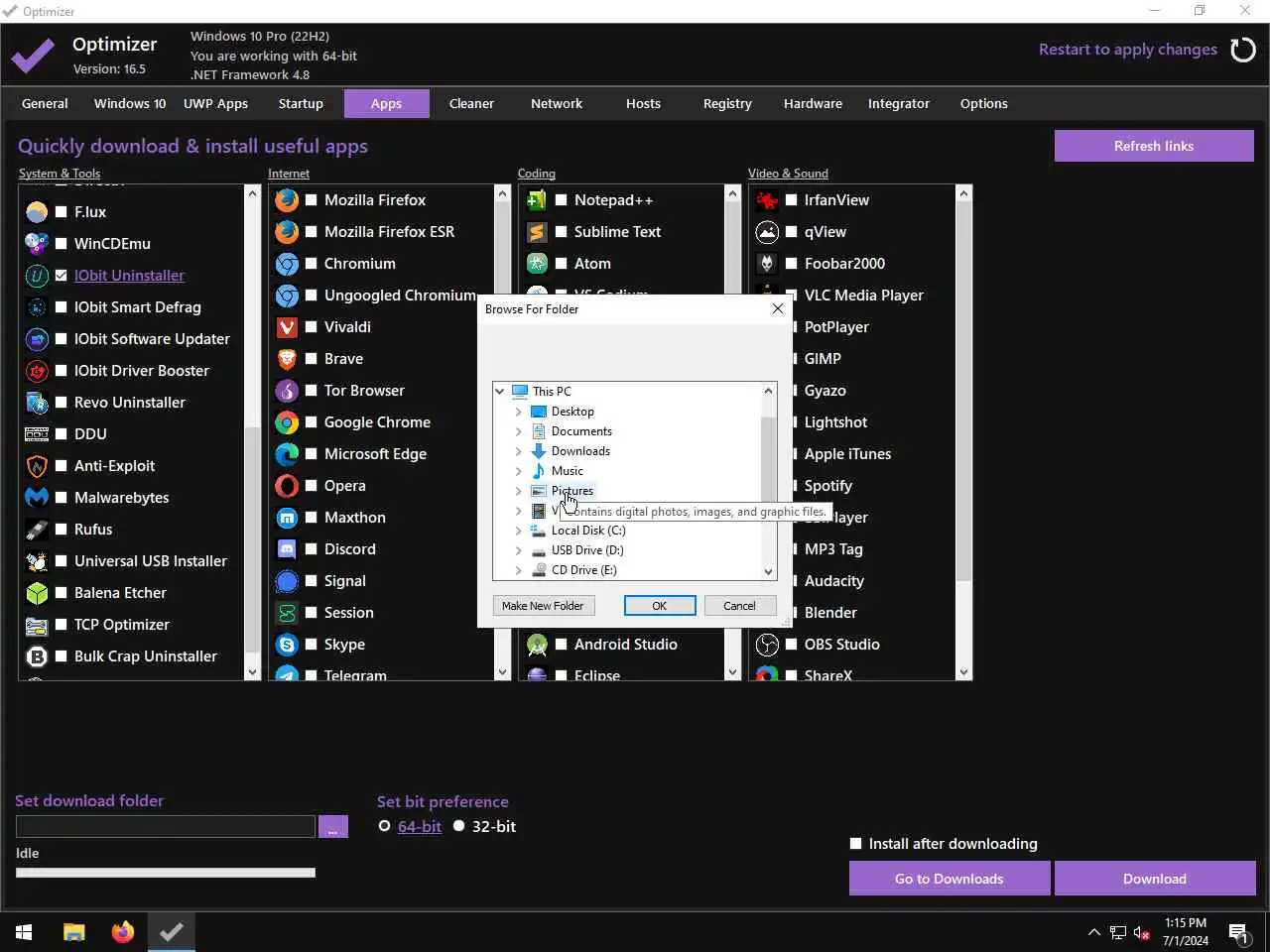Check the IObit Smart Defrag checkbox
This screenshot has height=952, width=1270.
point(62,307)
